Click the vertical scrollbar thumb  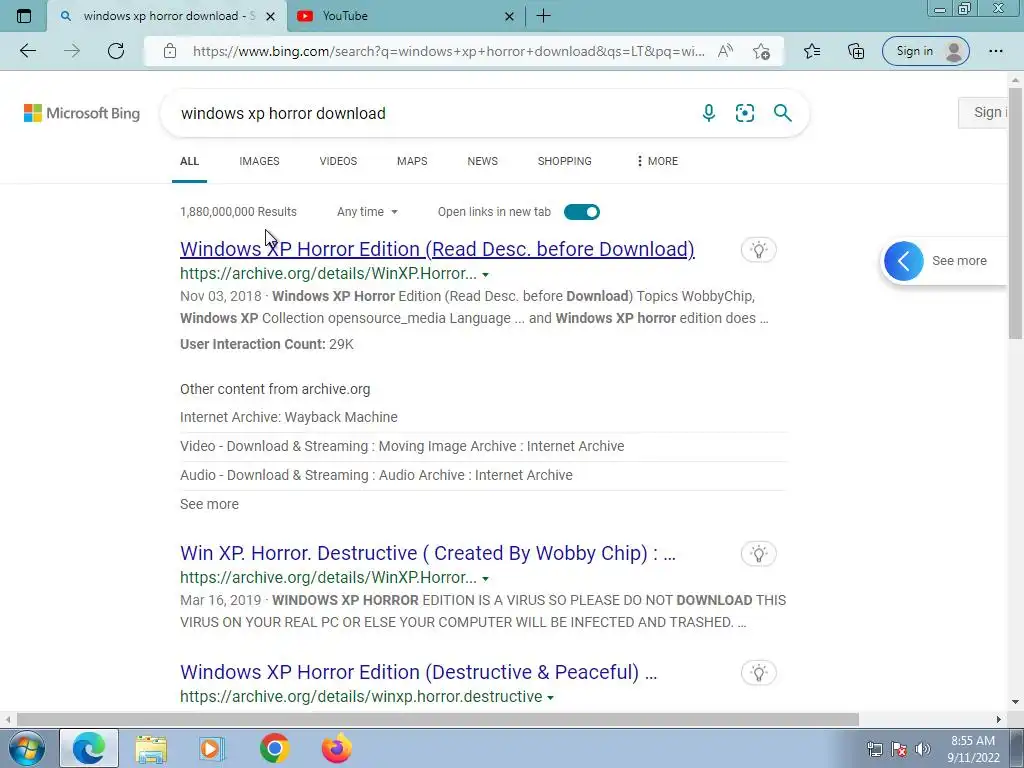1016,214
